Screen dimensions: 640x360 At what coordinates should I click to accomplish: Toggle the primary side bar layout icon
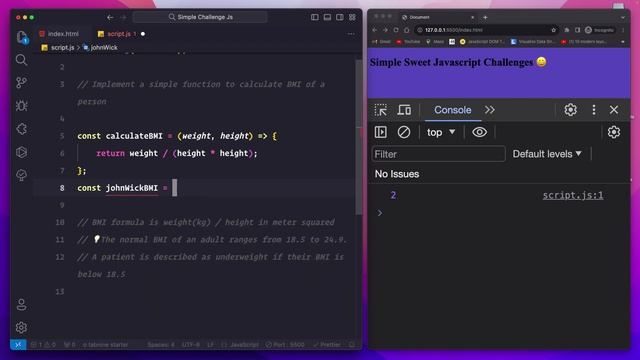315,17
